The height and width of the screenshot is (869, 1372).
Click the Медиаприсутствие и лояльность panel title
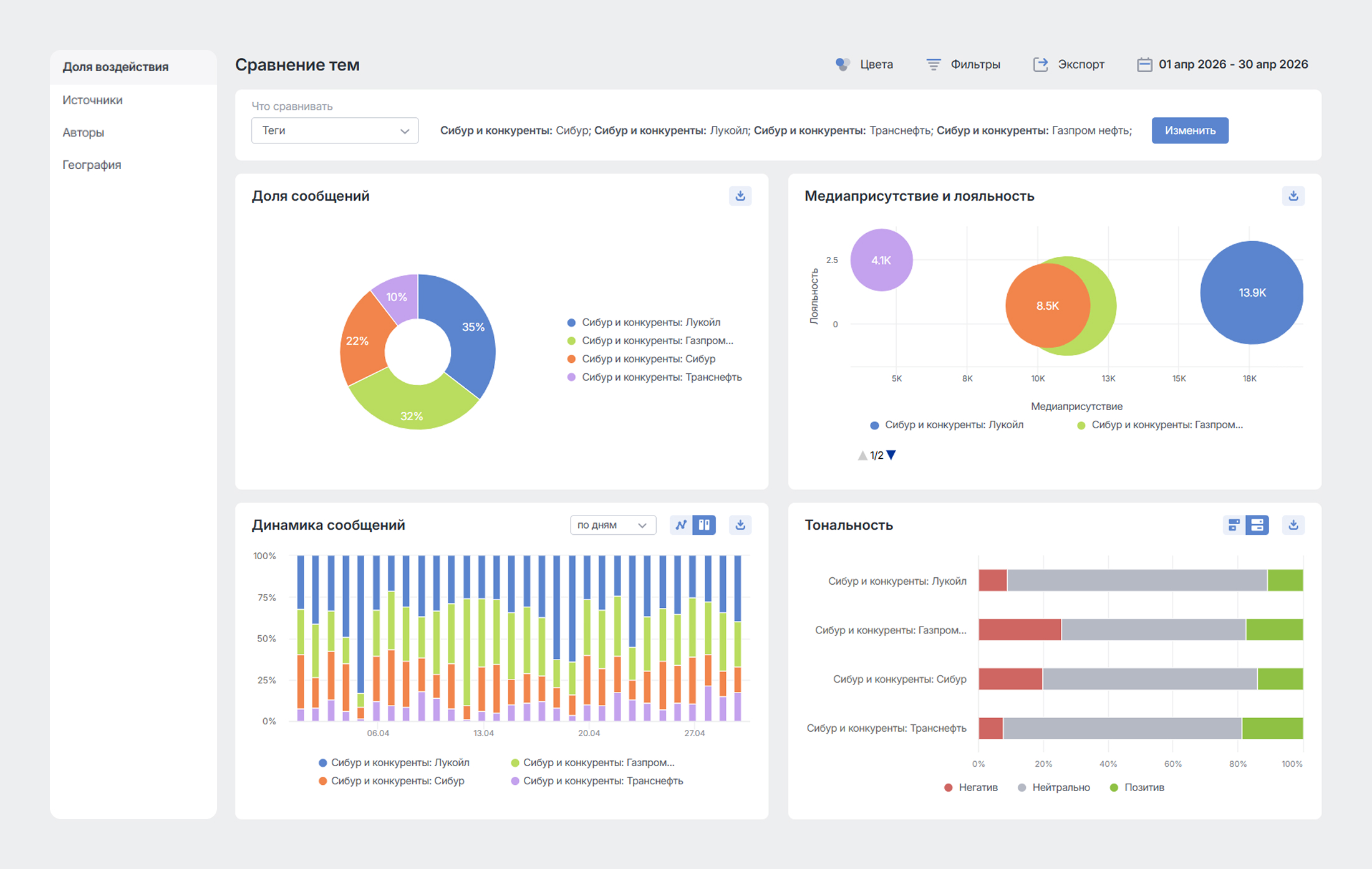(919, 196)
